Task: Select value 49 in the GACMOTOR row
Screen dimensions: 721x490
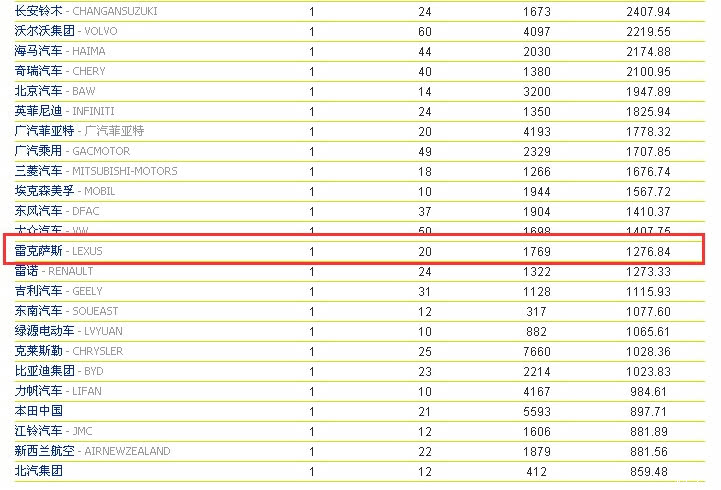Action: click(425, 152)
